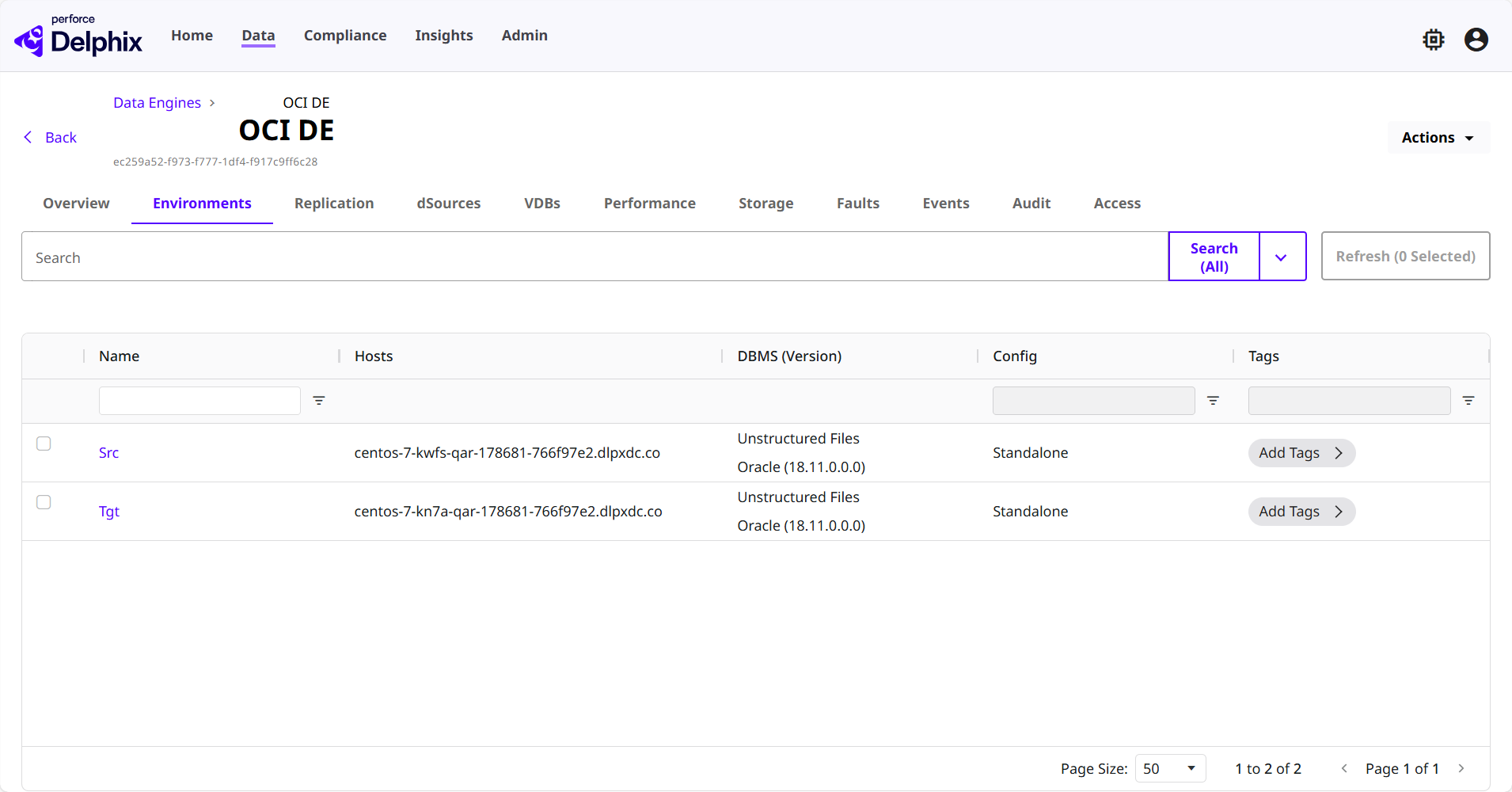1512x792 pixels.
Task: Focus the Config column filter input
Action: tap(1094, 401)
